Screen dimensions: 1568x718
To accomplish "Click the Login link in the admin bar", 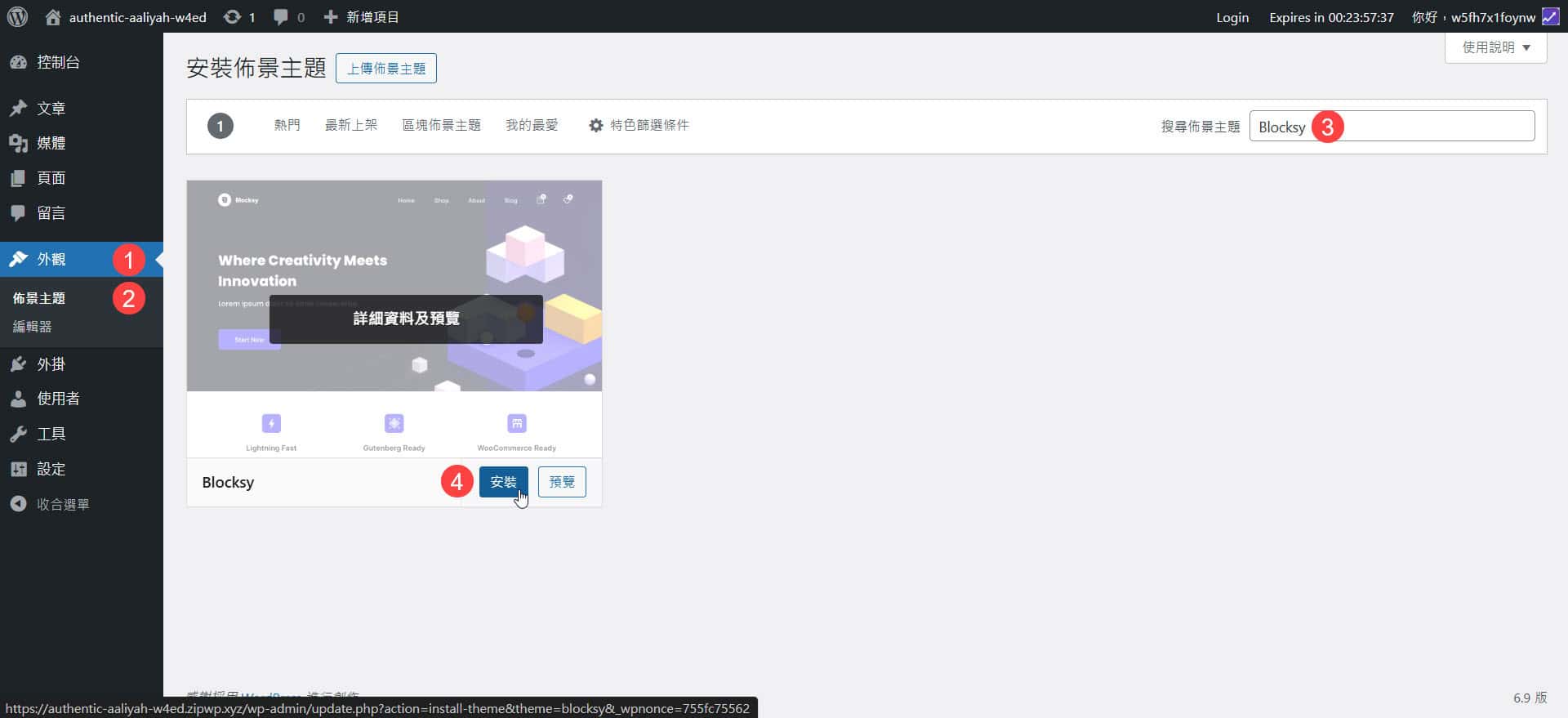I will click(x=1232, y=17).
